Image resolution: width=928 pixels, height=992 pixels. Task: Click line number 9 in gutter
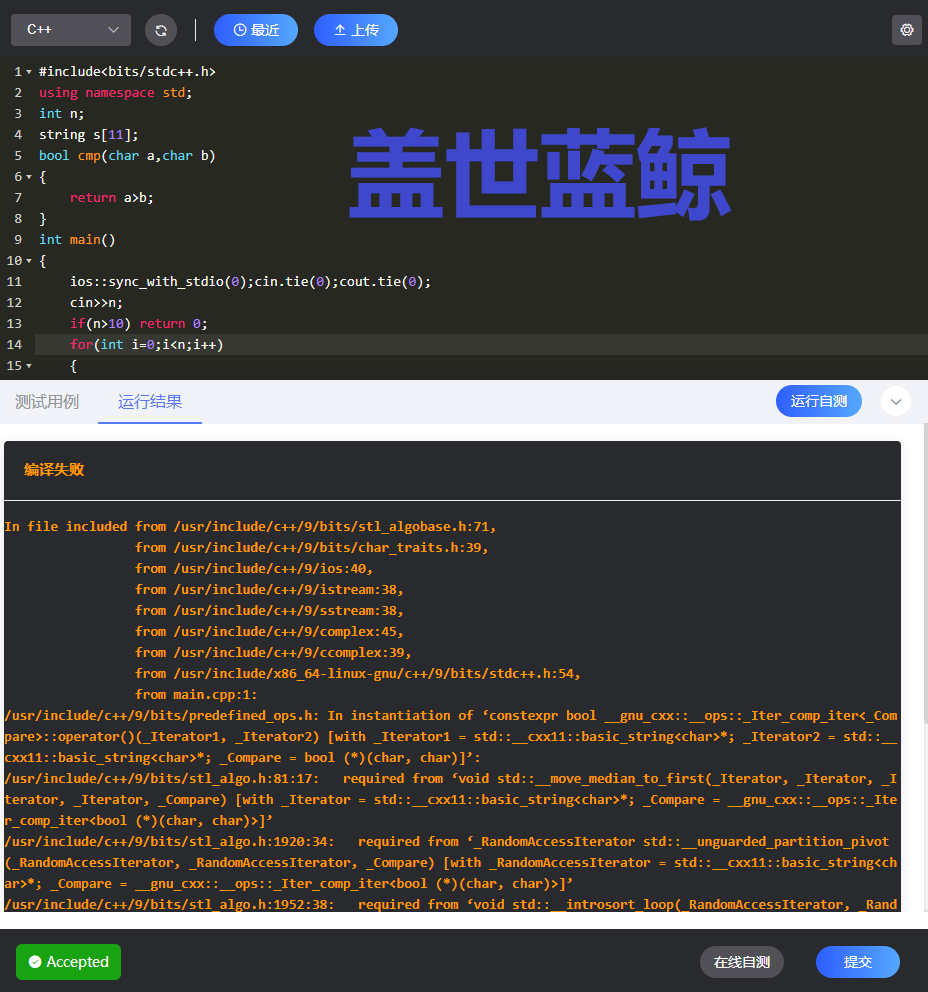[18, 240]
